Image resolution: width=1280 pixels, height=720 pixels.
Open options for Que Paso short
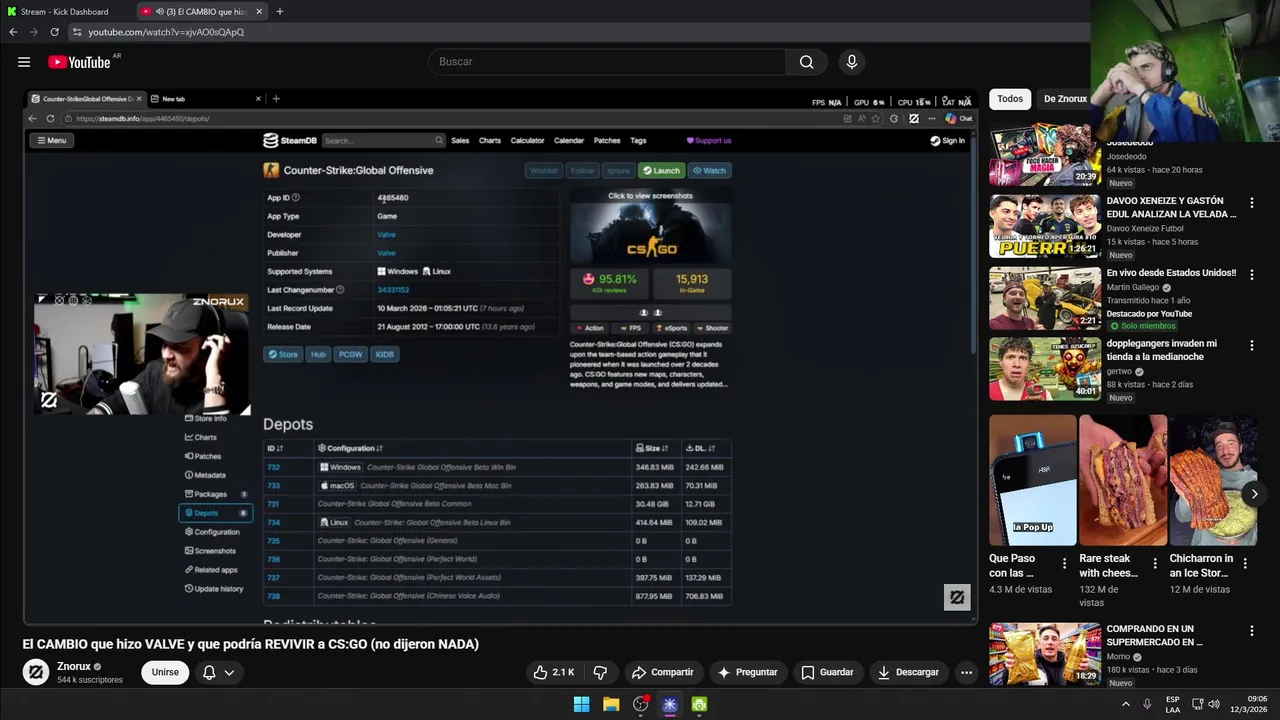pos(1064,564)
